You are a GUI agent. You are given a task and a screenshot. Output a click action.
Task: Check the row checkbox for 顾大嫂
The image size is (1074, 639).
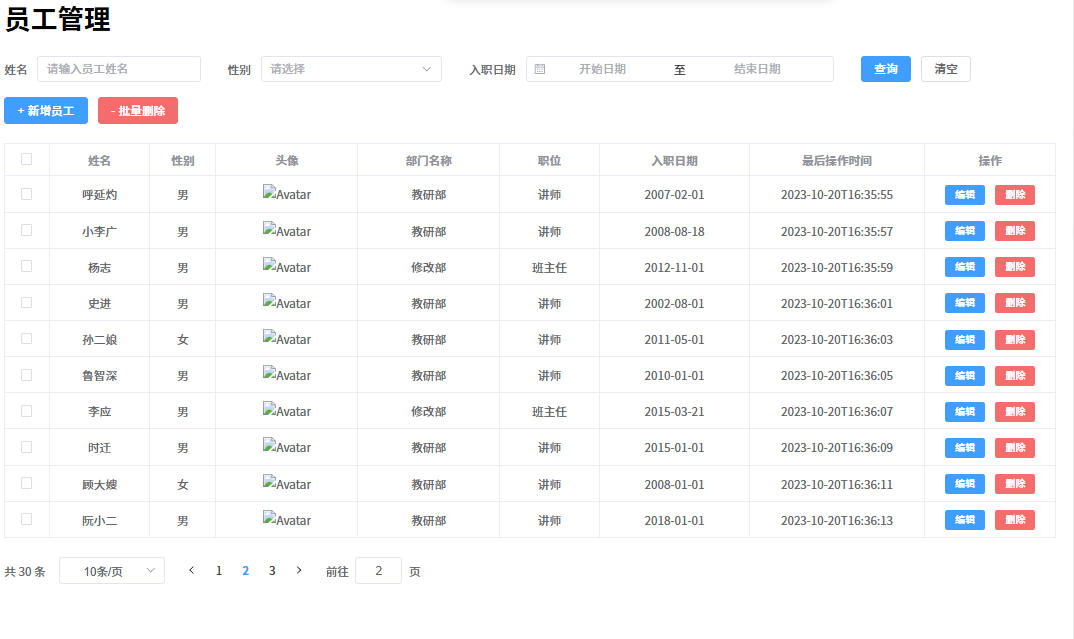point(27,483)
